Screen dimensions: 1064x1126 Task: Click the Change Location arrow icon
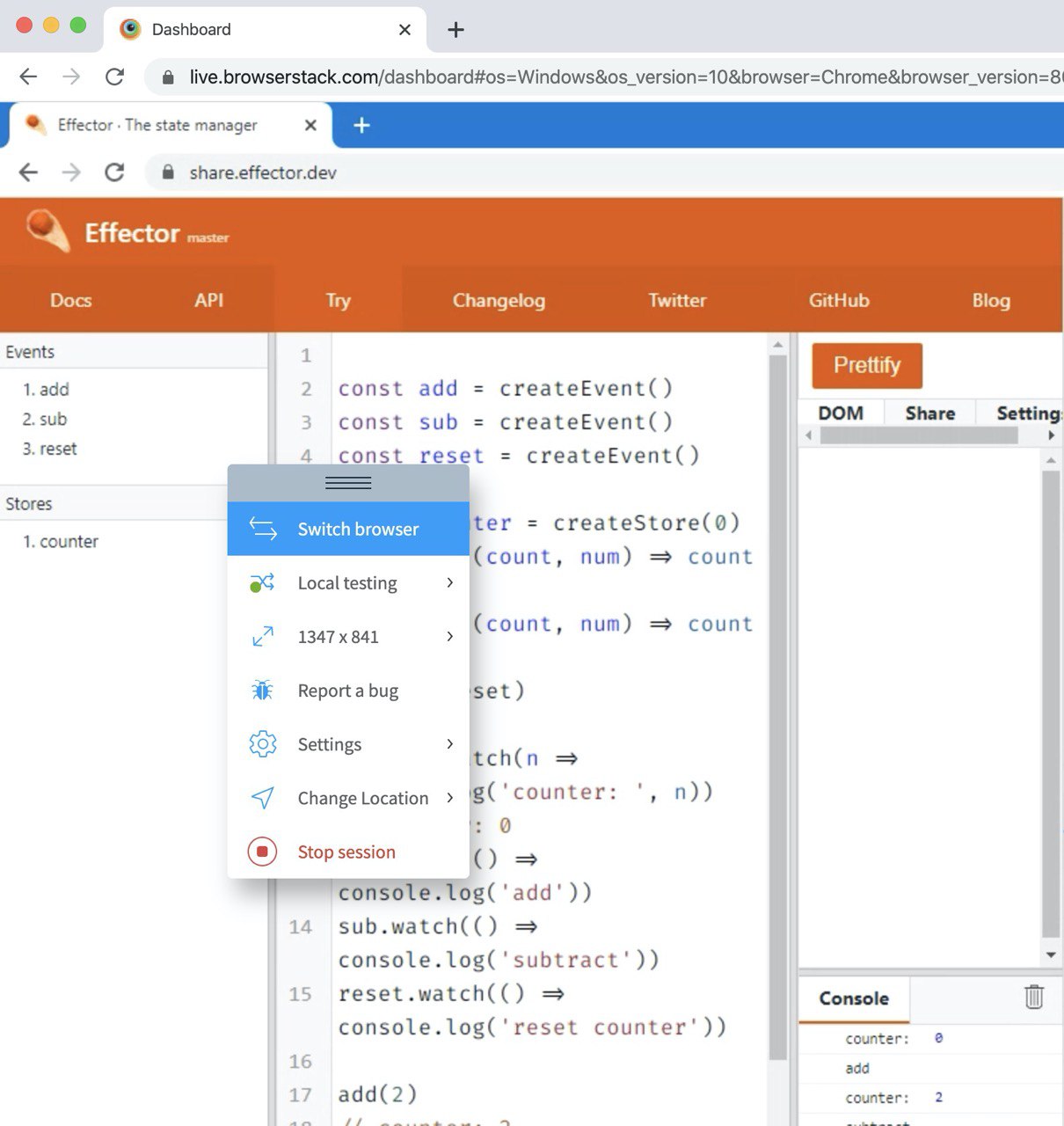(263, 798)
